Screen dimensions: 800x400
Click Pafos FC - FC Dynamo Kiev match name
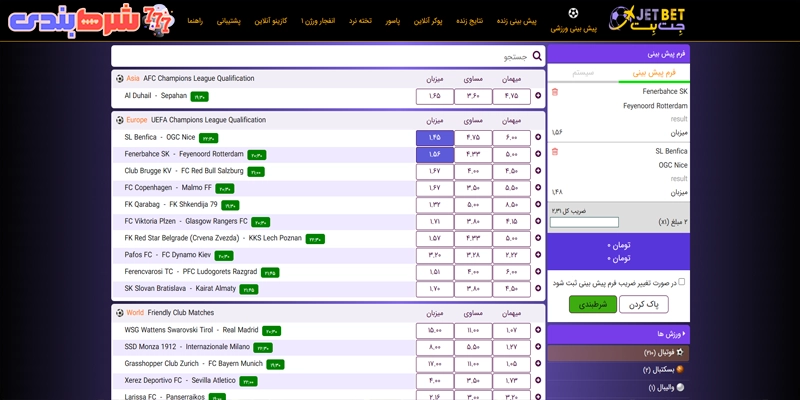click(167, 255)
